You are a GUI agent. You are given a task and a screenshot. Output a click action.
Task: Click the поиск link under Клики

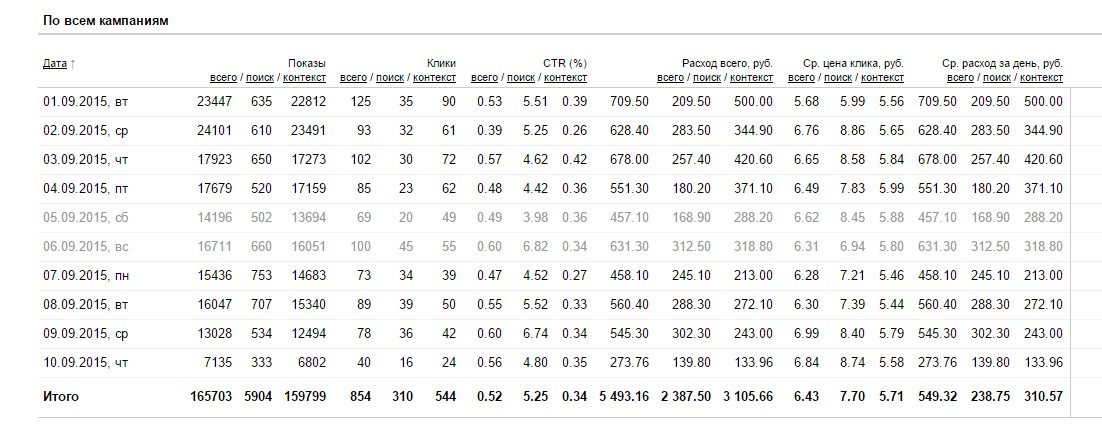pos(390,77)
